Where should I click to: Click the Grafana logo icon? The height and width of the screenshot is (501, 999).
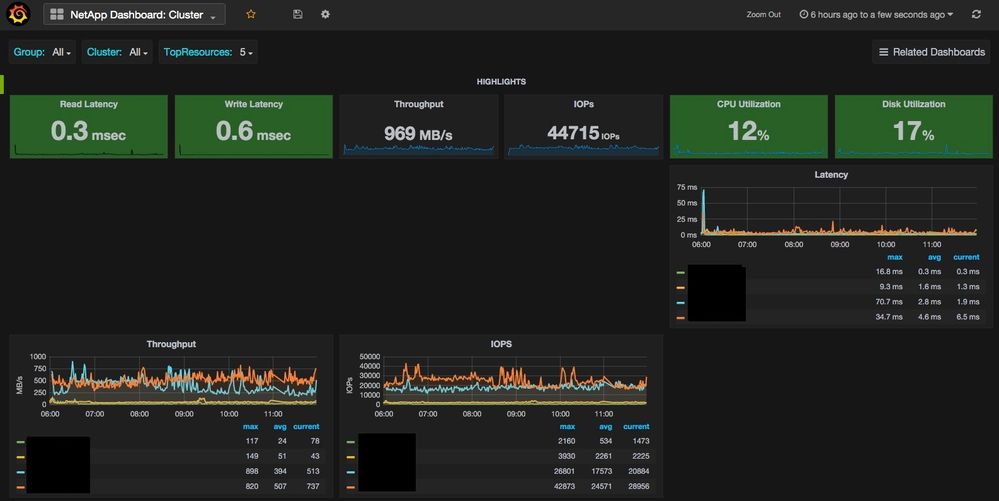pos(19,15)
